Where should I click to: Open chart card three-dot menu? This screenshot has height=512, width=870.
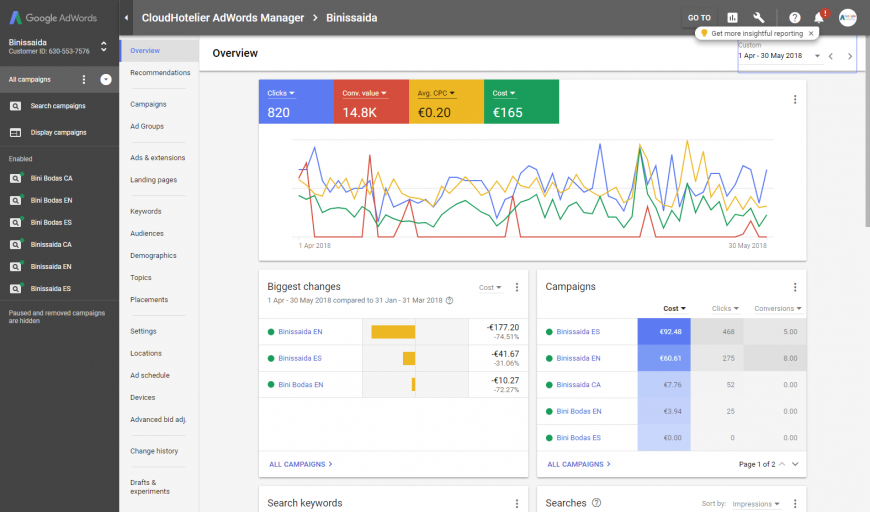point(795,99)
